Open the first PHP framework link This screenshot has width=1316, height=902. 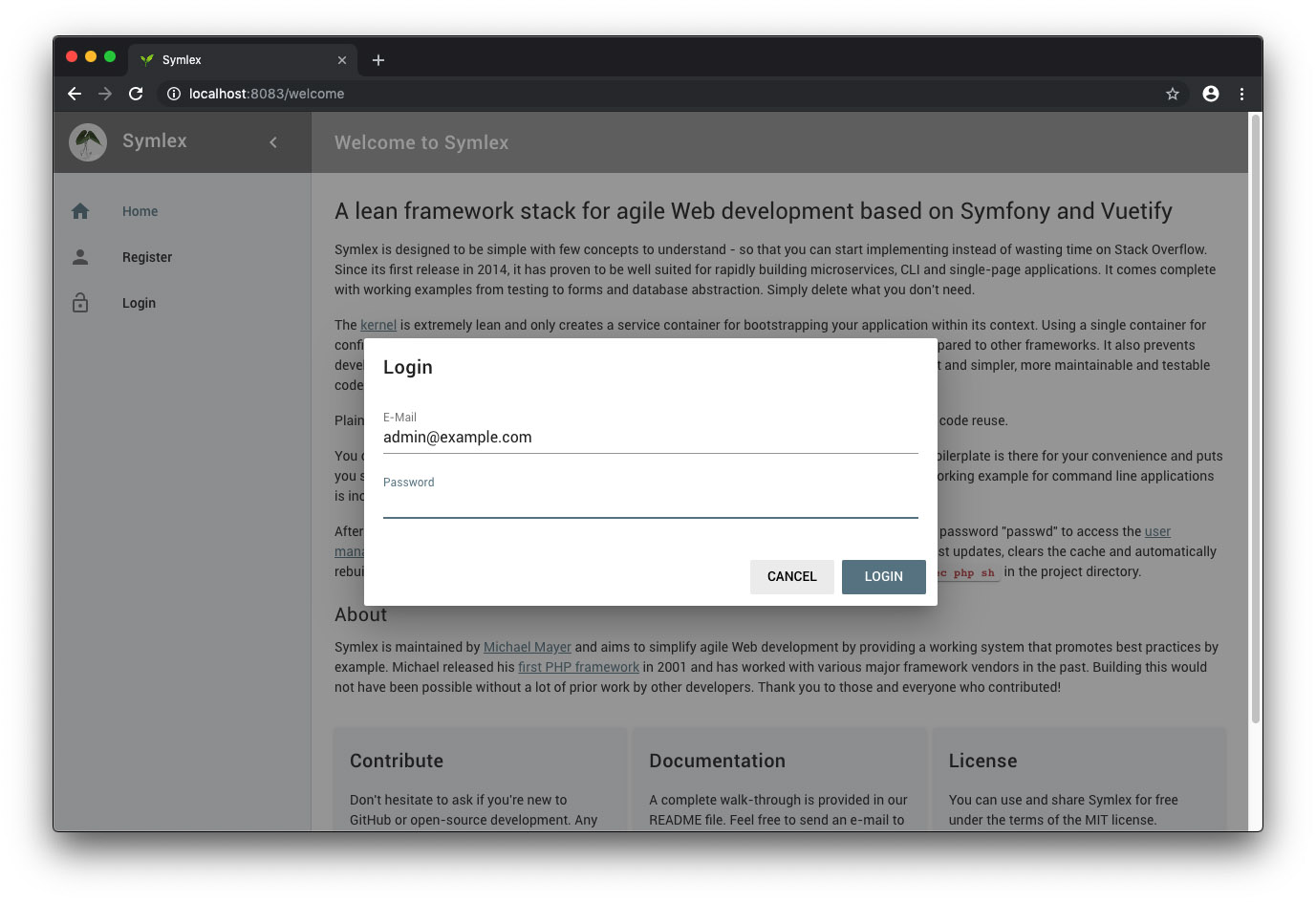[578, 667]
